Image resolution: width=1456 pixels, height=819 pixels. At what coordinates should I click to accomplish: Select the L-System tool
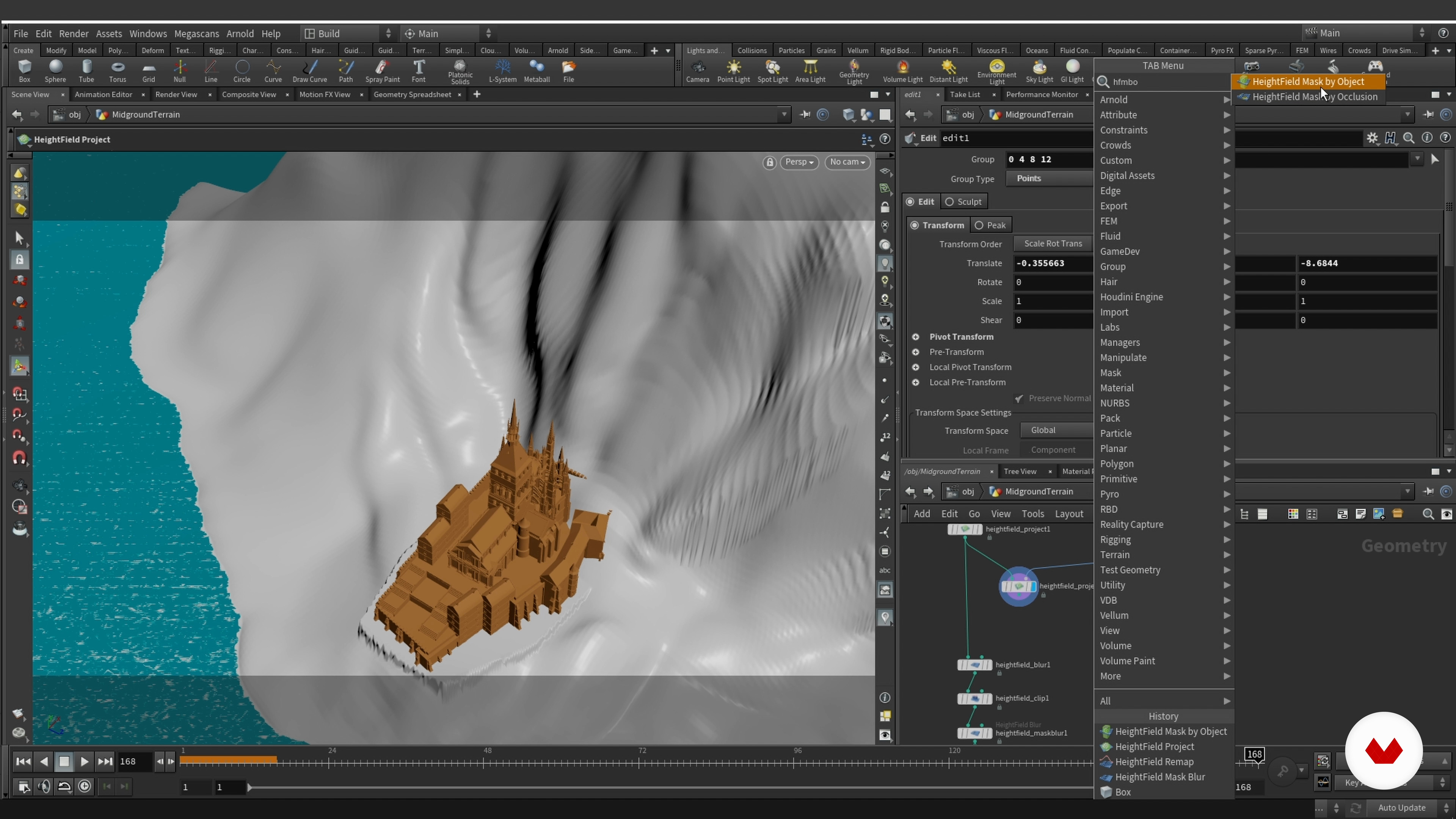coord(502,71)
